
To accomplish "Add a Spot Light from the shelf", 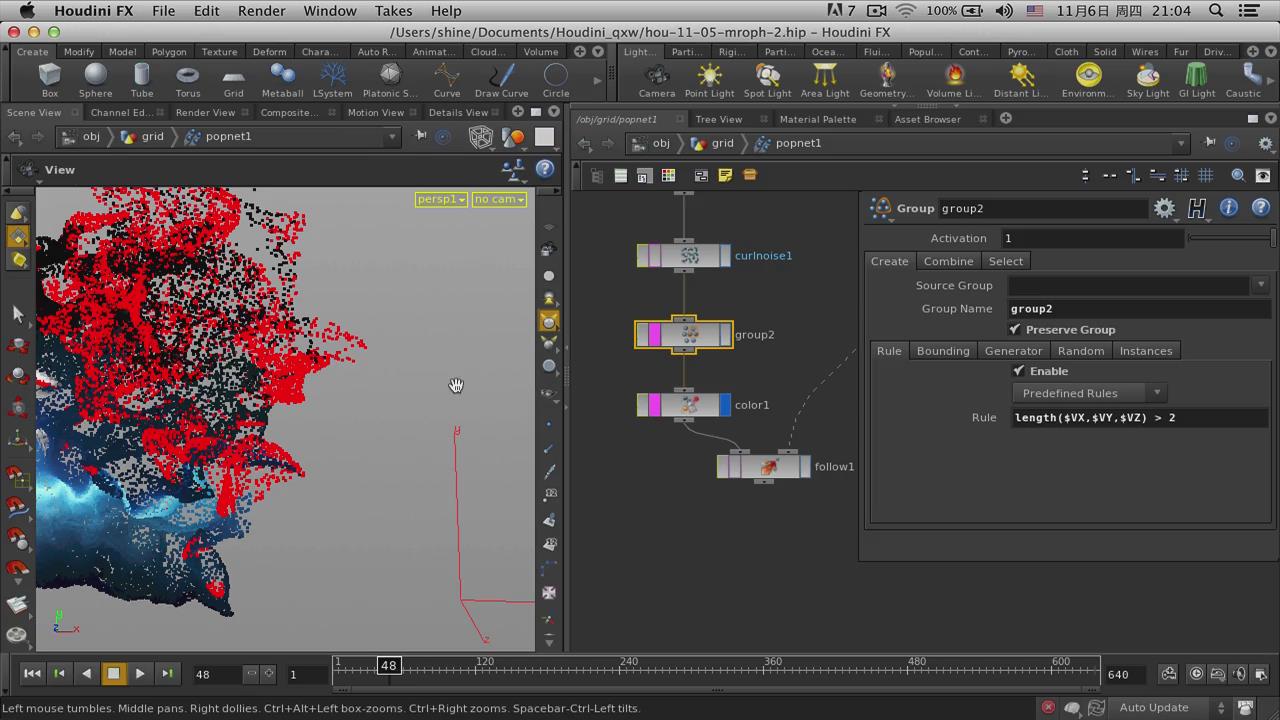I will (768, 80).
